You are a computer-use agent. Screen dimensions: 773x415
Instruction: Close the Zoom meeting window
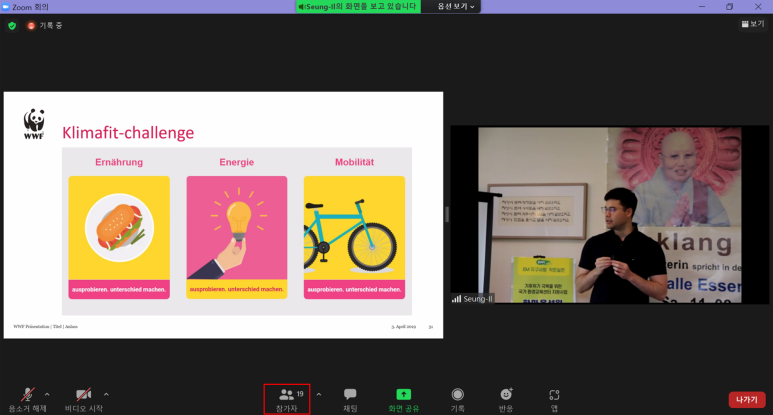pos(758,6)
